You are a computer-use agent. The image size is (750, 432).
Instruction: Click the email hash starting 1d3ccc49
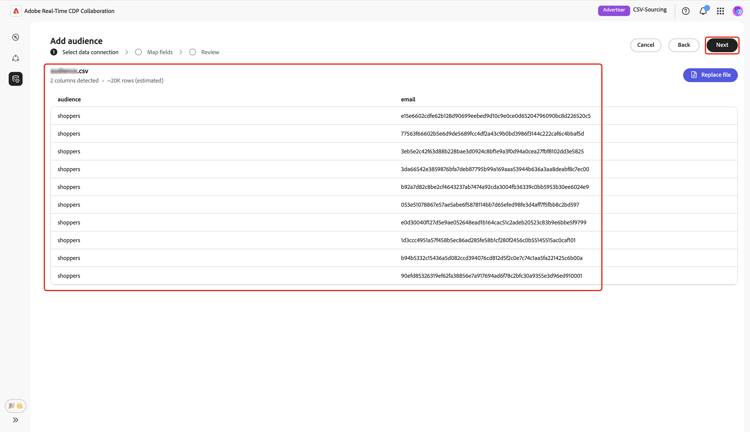[488, 240]
